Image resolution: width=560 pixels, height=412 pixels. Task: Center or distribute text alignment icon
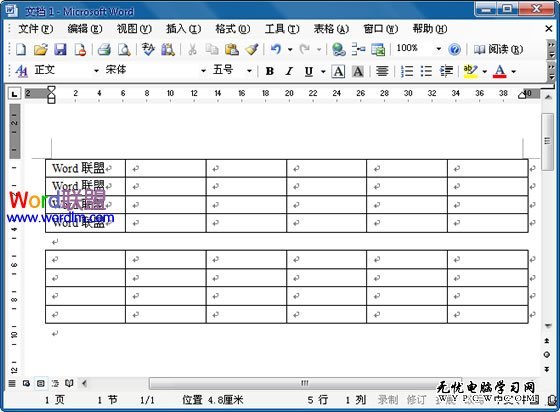coord(382,71)
